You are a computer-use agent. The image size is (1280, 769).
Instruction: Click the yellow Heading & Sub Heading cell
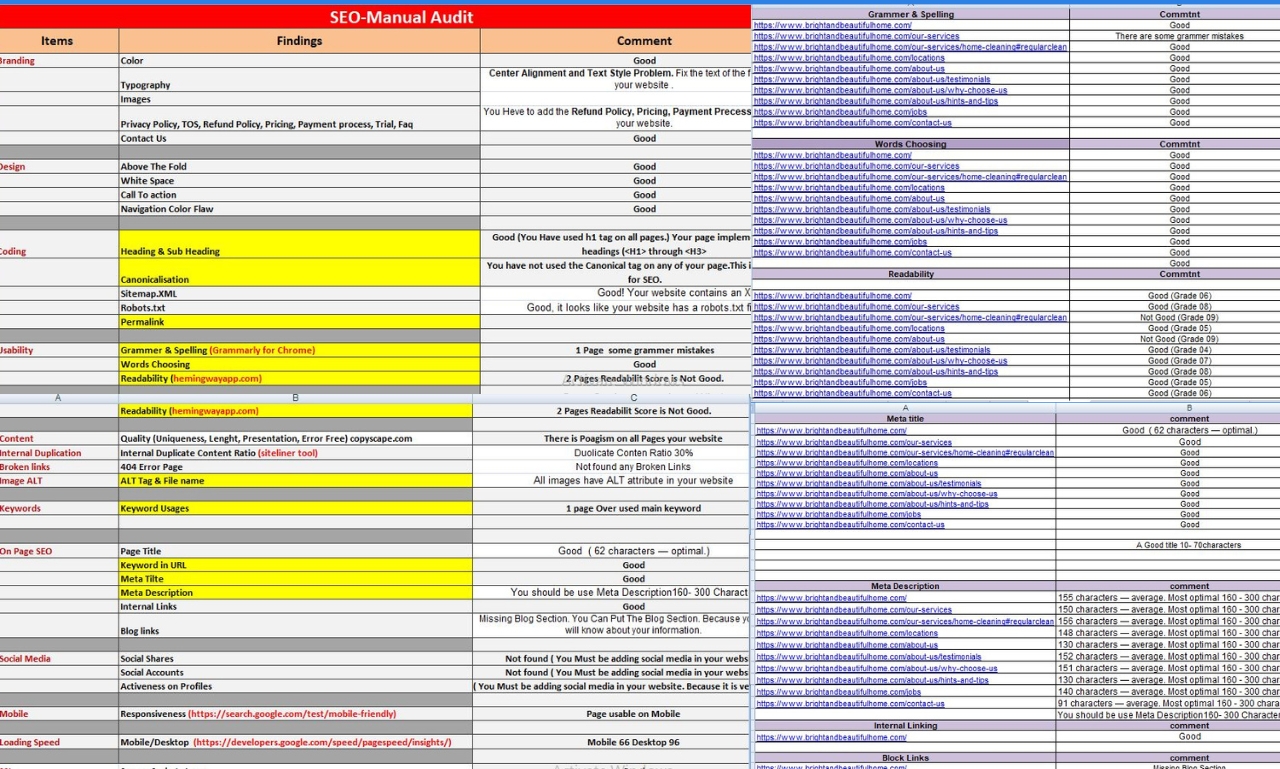click(x=298, y=251)
